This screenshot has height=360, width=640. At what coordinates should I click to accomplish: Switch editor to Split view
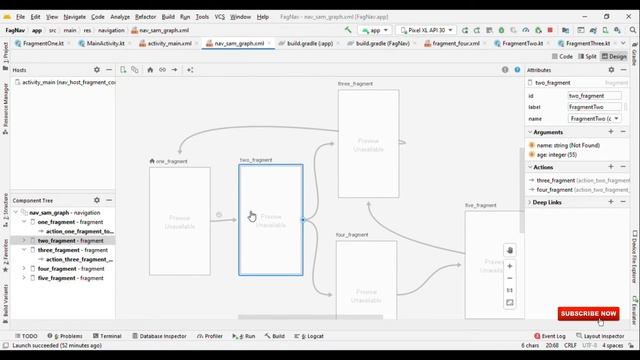pos(587,56)
